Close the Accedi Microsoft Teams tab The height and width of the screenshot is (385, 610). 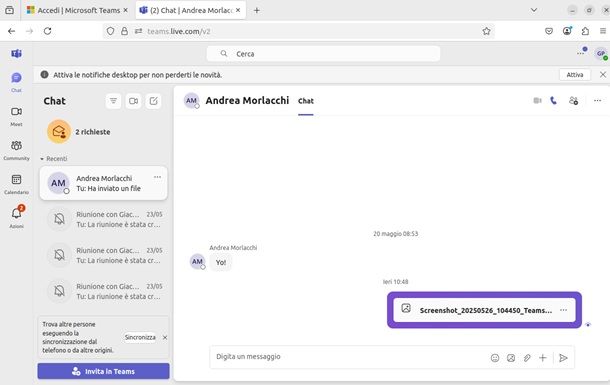pyautogui.click(x=125, y=10)
